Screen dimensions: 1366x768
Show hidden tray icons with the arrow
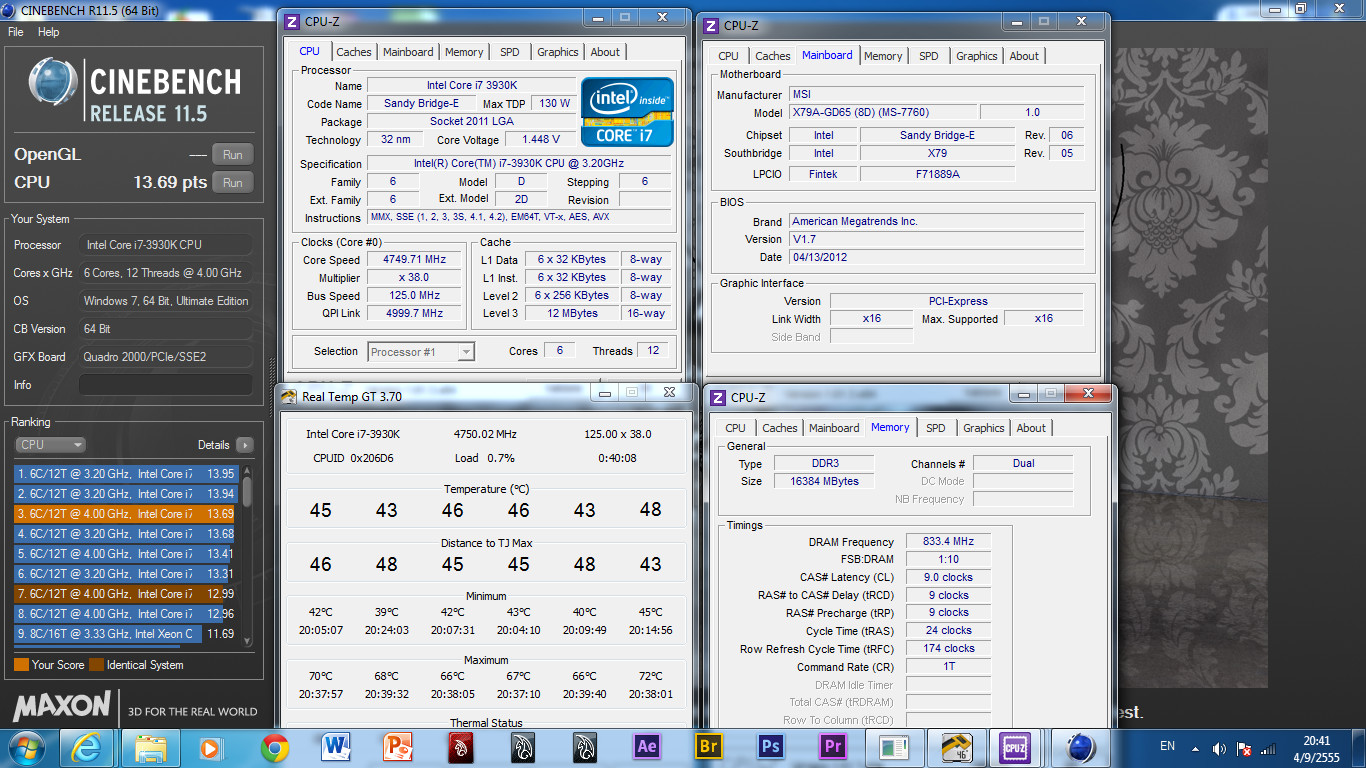tap(1196, 748)
